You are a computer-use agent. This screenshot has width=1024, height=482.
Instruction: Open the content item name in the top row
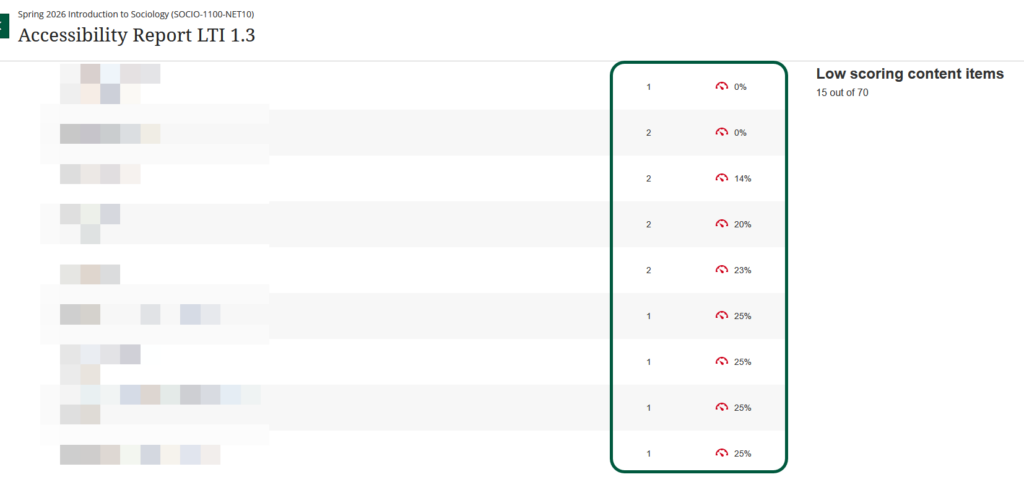109,74
